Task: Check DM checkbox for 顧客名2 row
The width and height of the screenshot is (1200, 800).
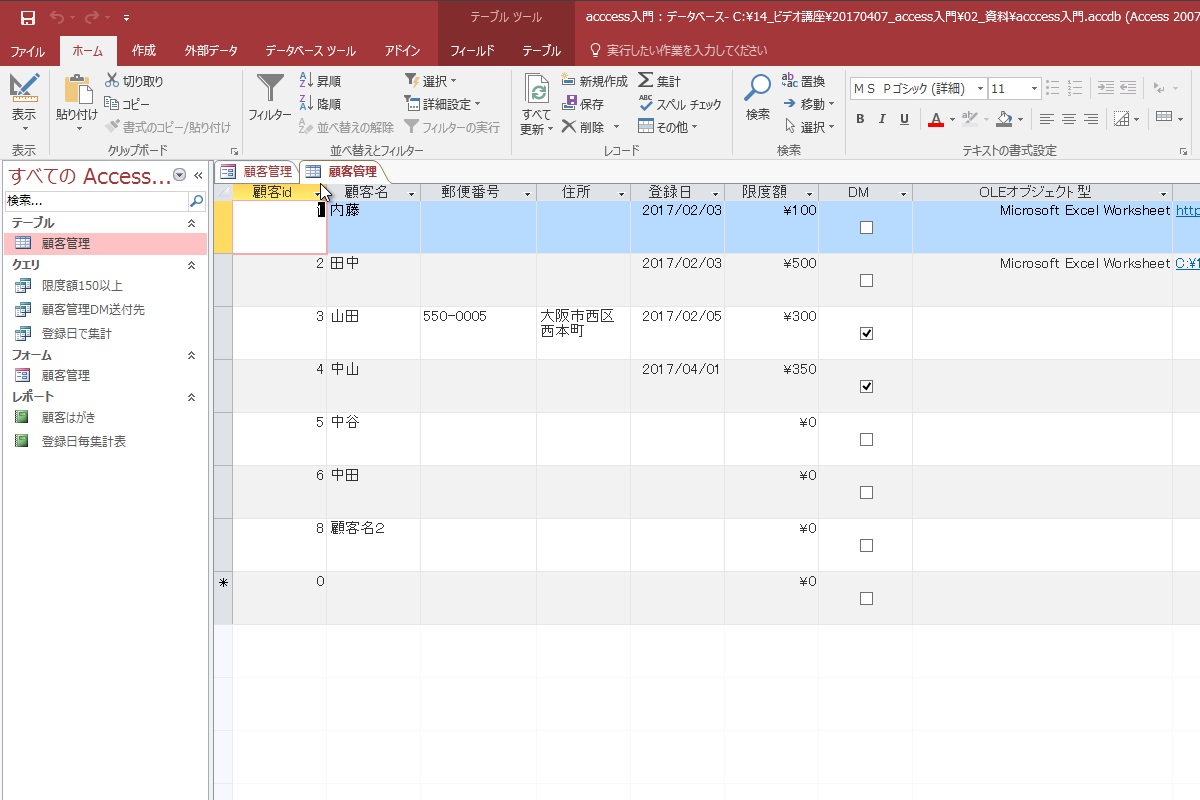Action: click(866, 546)
